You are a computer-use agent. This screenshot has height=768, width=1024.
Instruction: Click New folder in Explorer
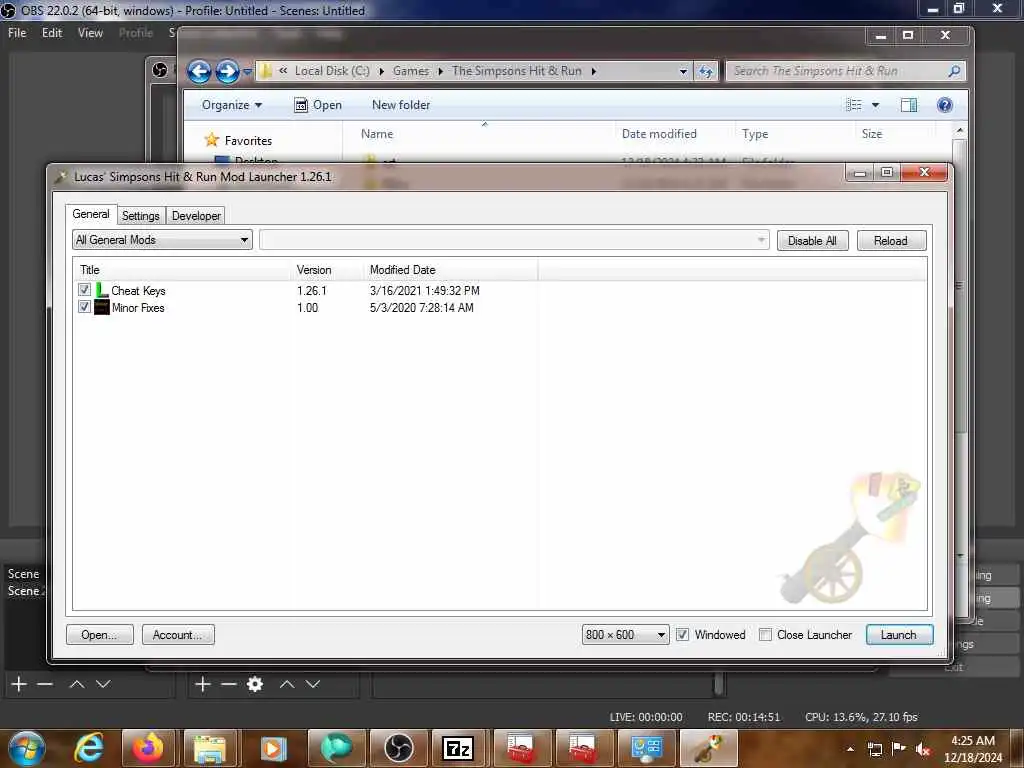tap(401, 105)
